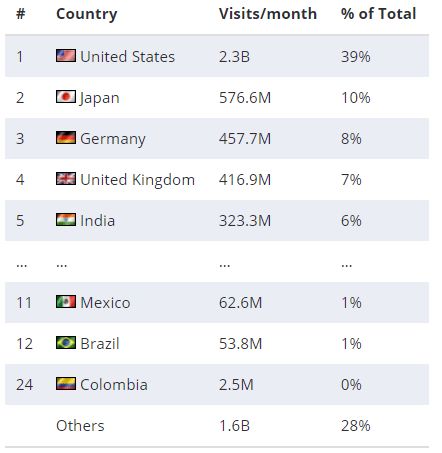The image size is (442, 453).
Task: Click the % of Total header
Action: (x=378, y=14)
